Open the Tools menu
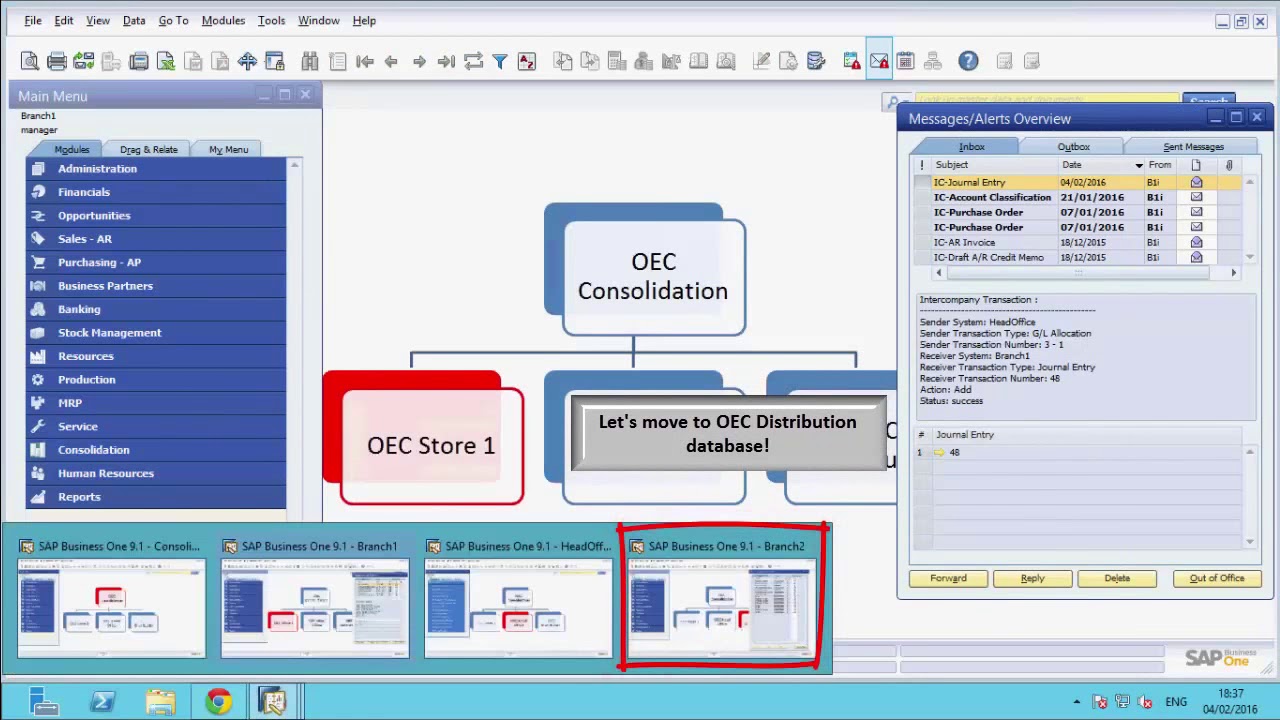Screen dimensions: 1280x720 [271, 20]
